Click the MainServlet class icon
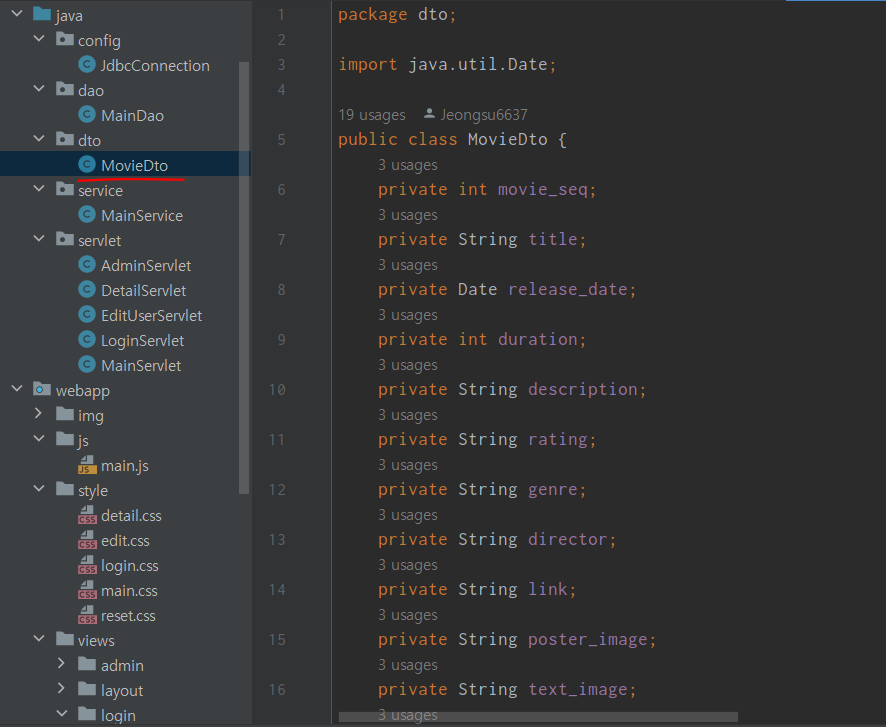 (x=86, y=364)
